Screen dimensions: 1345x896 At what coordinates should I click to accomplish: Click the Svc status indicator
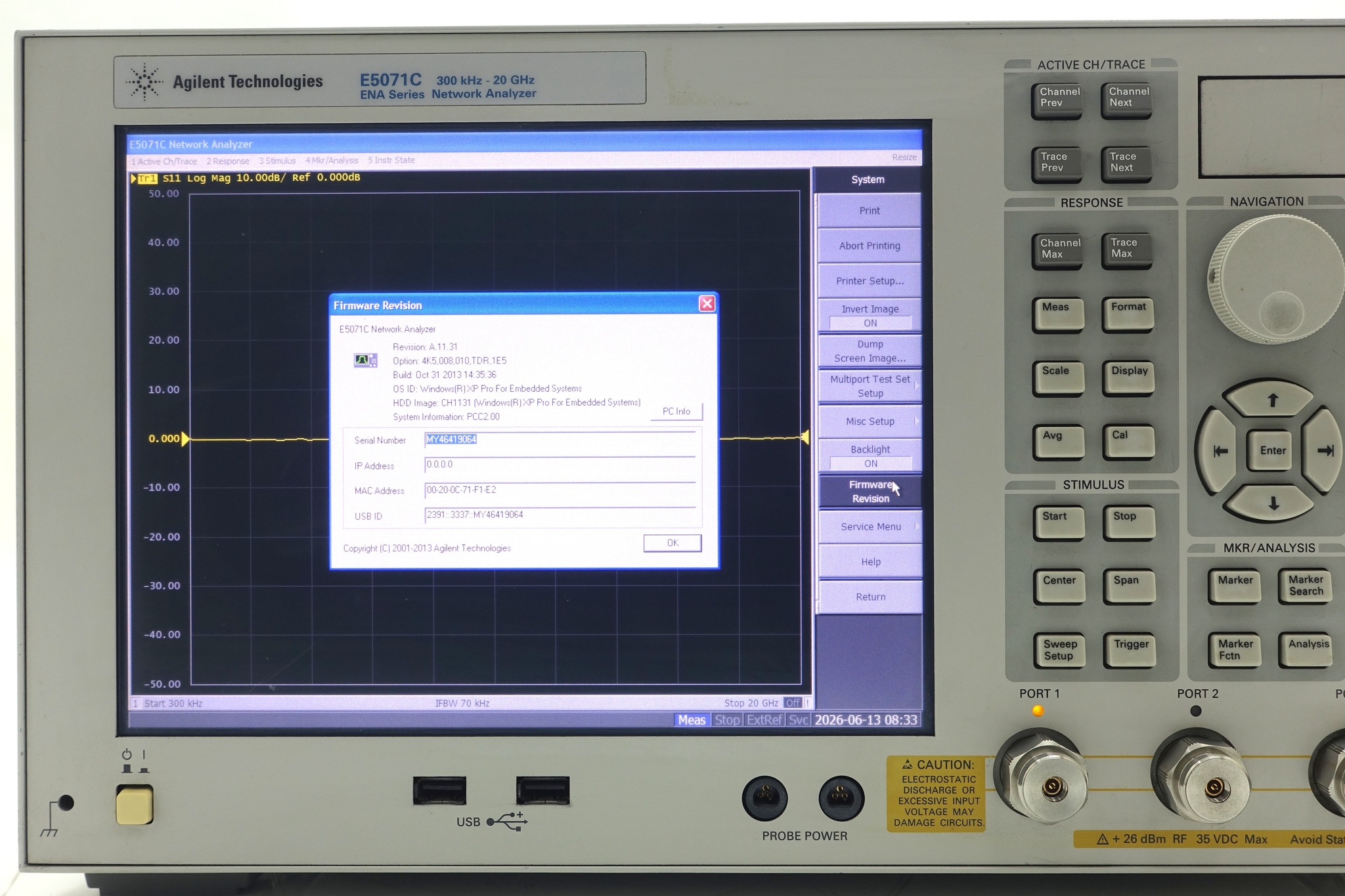coord(798,720)
